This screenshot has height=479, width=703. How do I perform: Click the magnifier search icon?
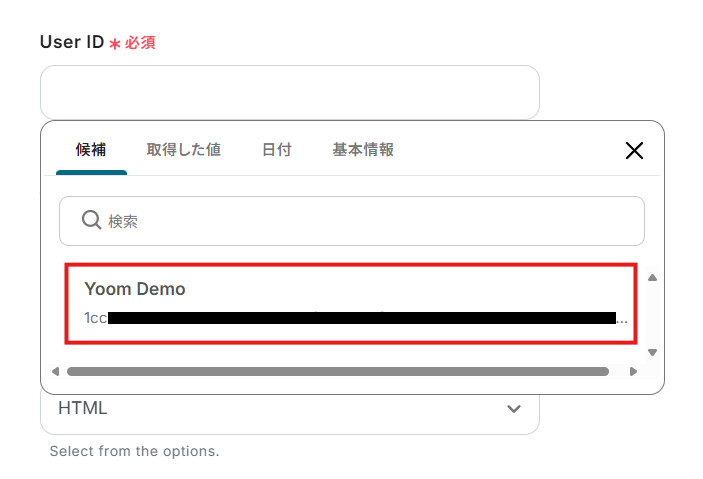click(91, 220)
